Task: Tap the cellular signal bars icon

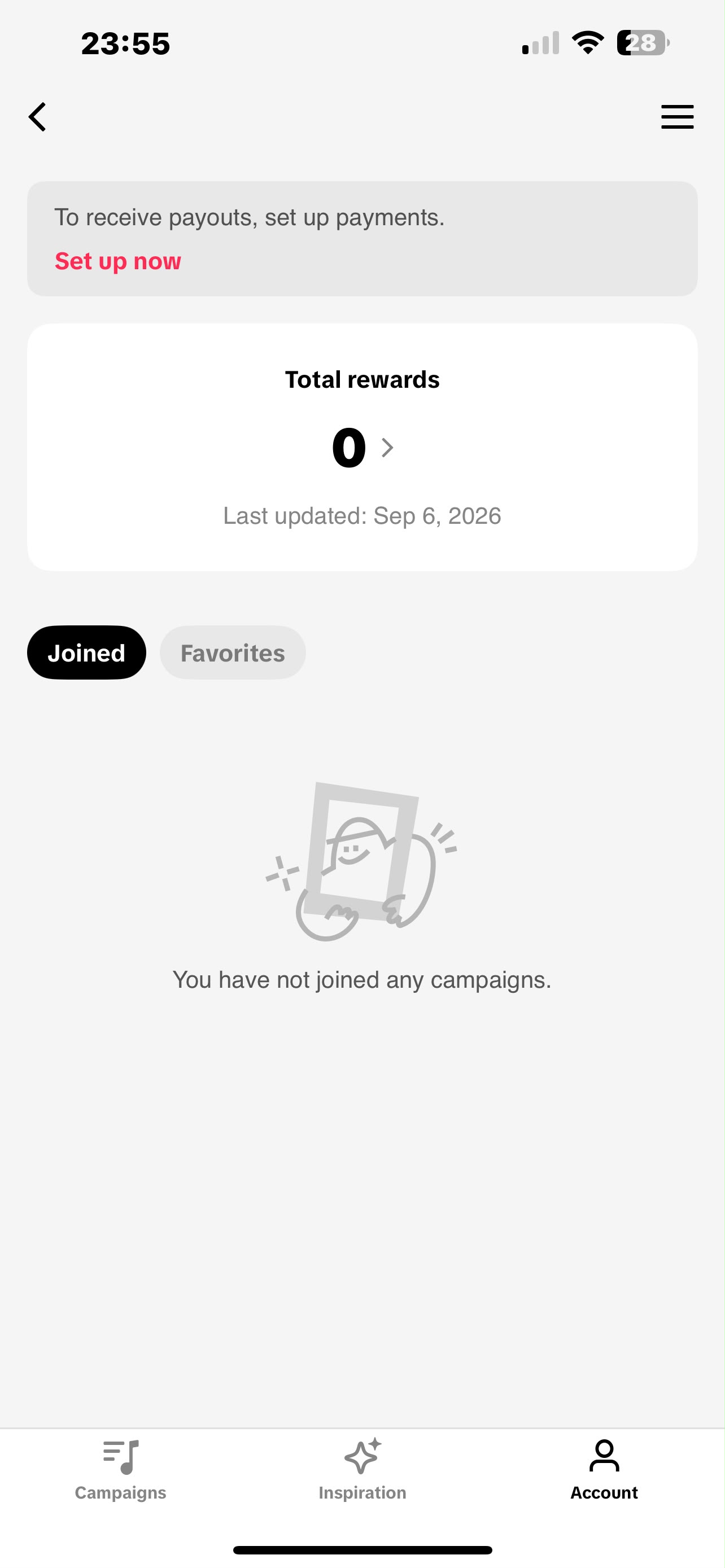Action: [540, 42]
